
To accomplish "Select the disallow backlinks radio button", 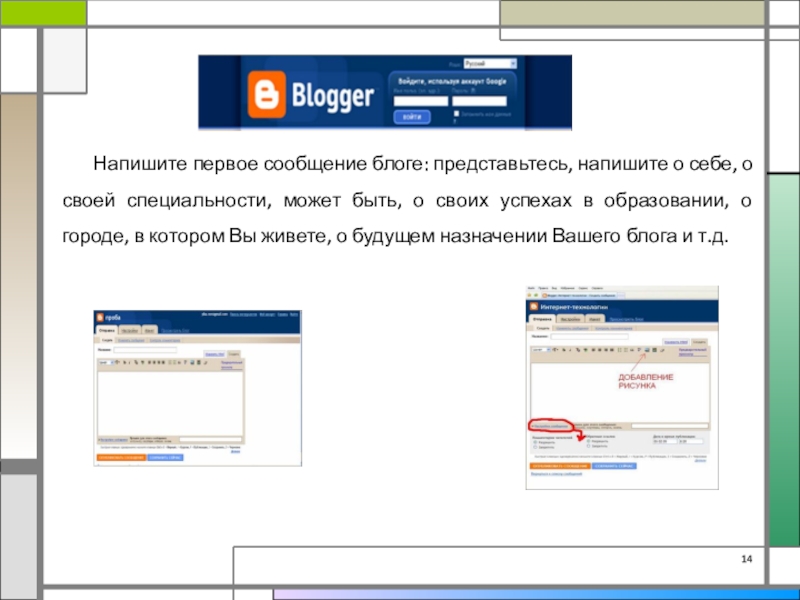I will (x=588, y=446).
